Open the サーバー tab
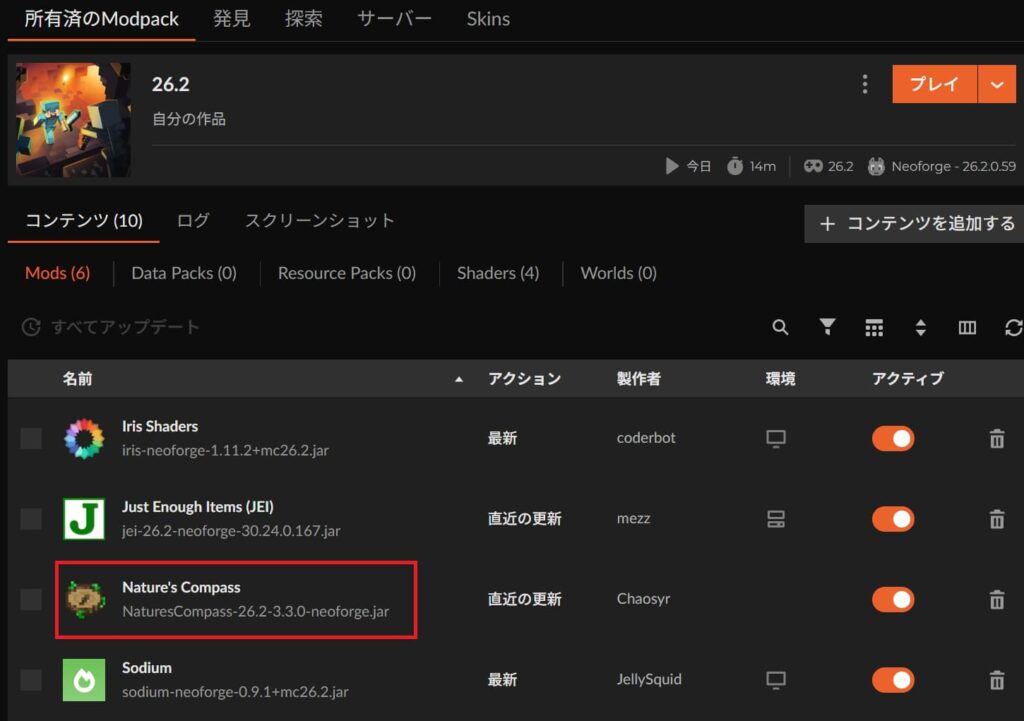 pos(394,19)
